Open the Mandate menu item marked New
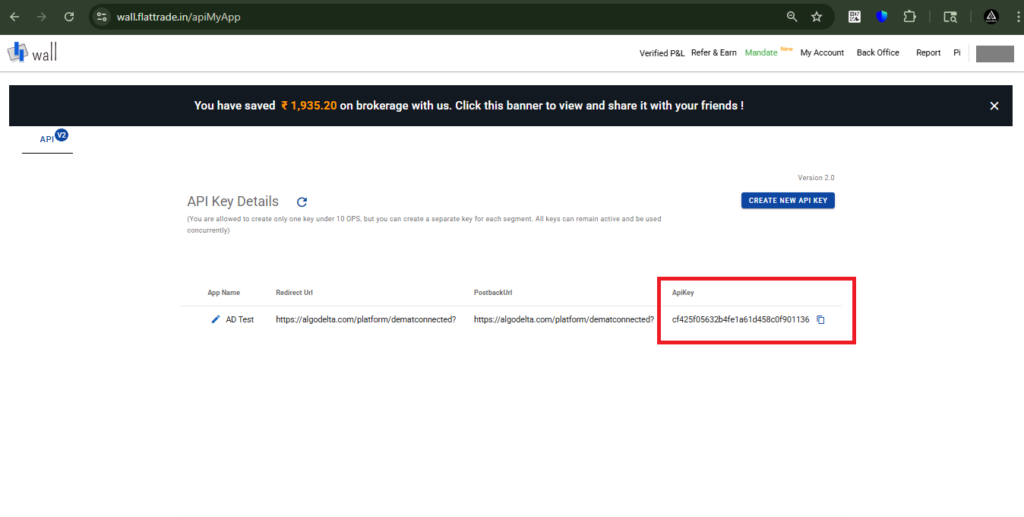This screenshot has width=1024, height=517. tap(761, 53)
